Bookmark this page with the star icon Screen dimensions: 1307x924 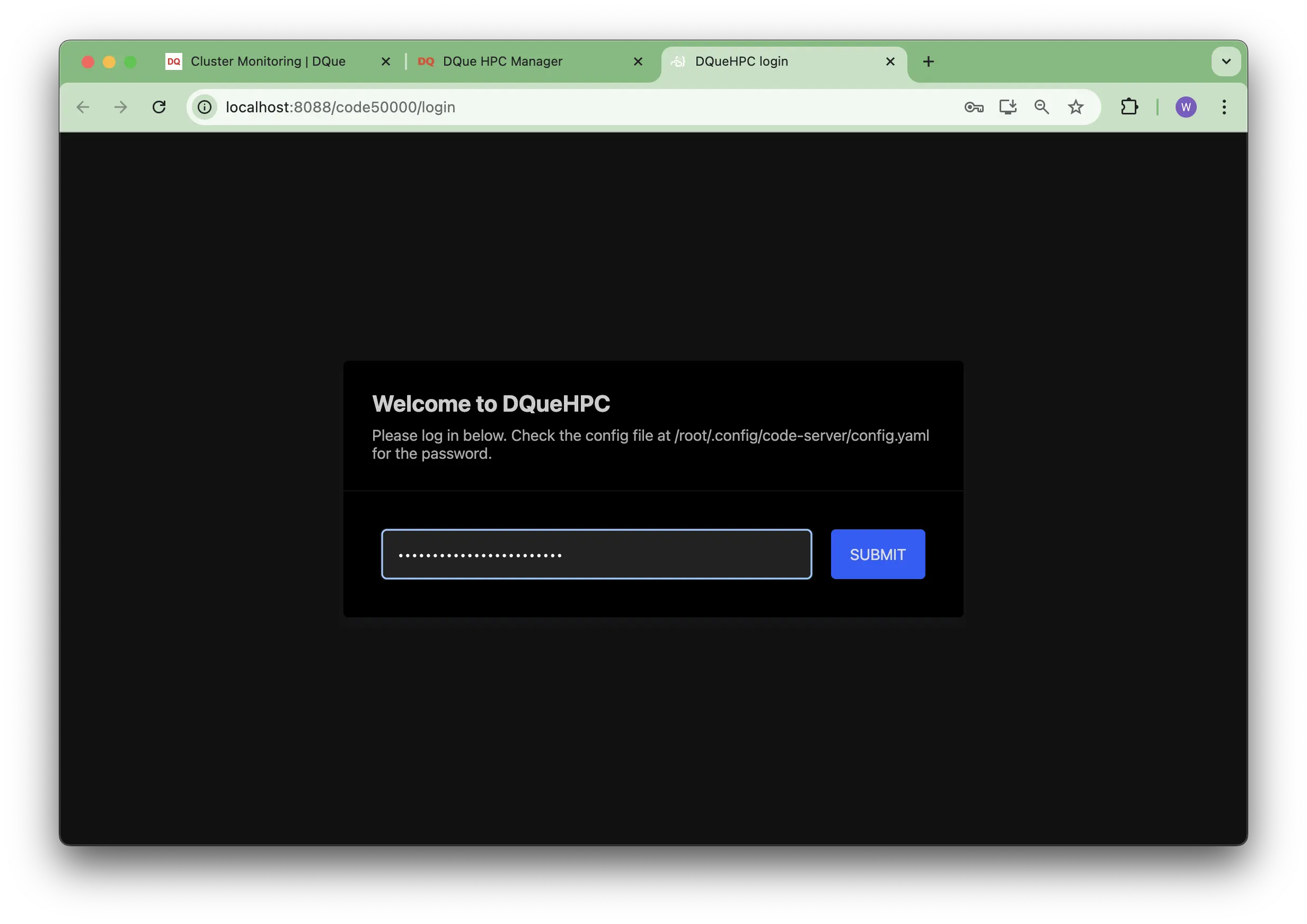(1075, 107)
